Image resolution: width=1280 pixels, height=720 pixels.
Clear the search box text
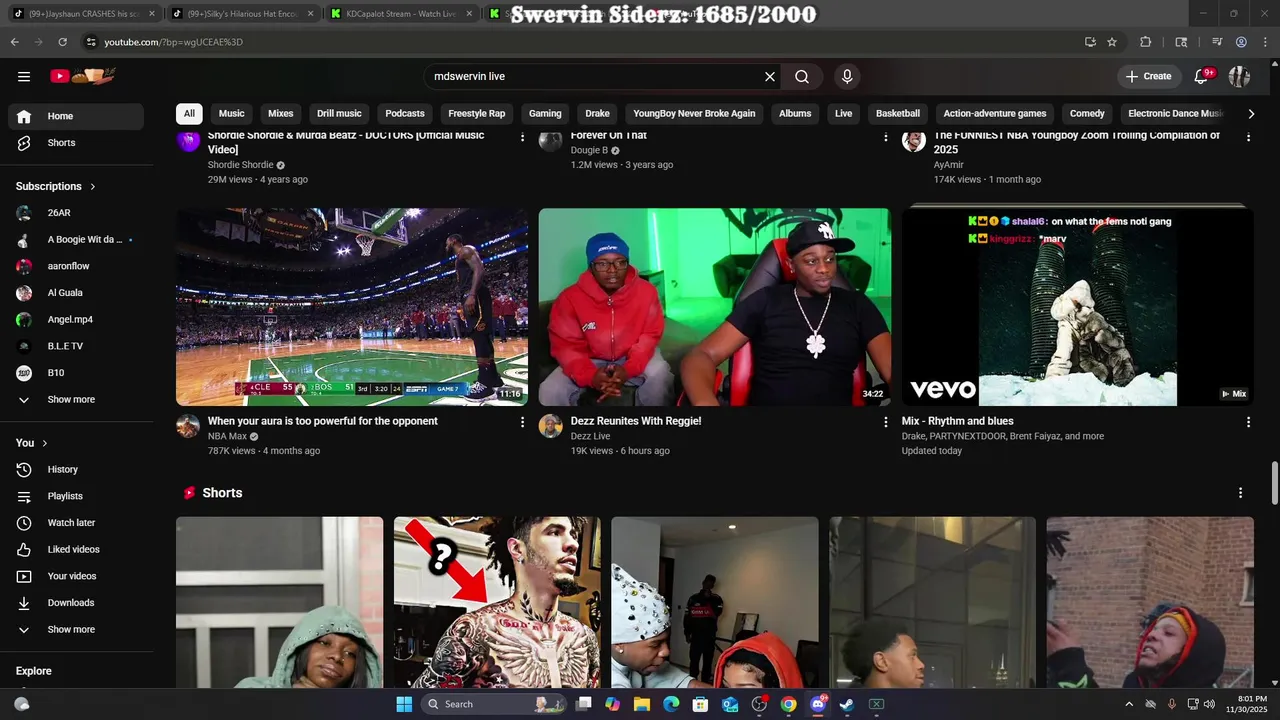[x=770, y=76]
